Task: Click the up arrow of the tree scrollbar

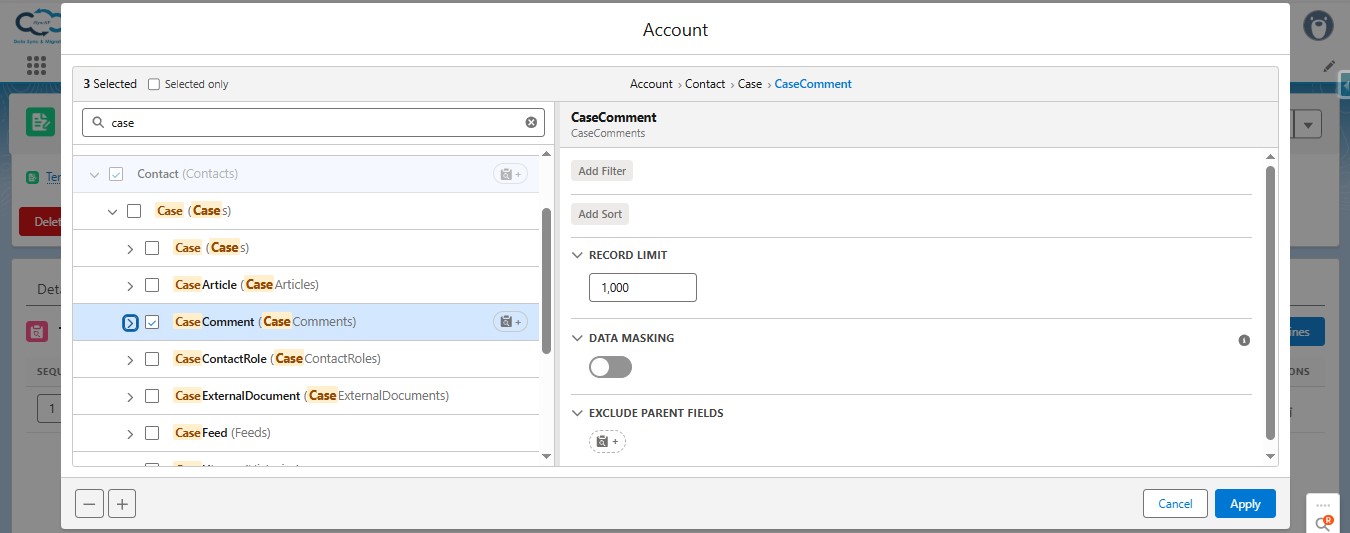Action: [546, 154]
